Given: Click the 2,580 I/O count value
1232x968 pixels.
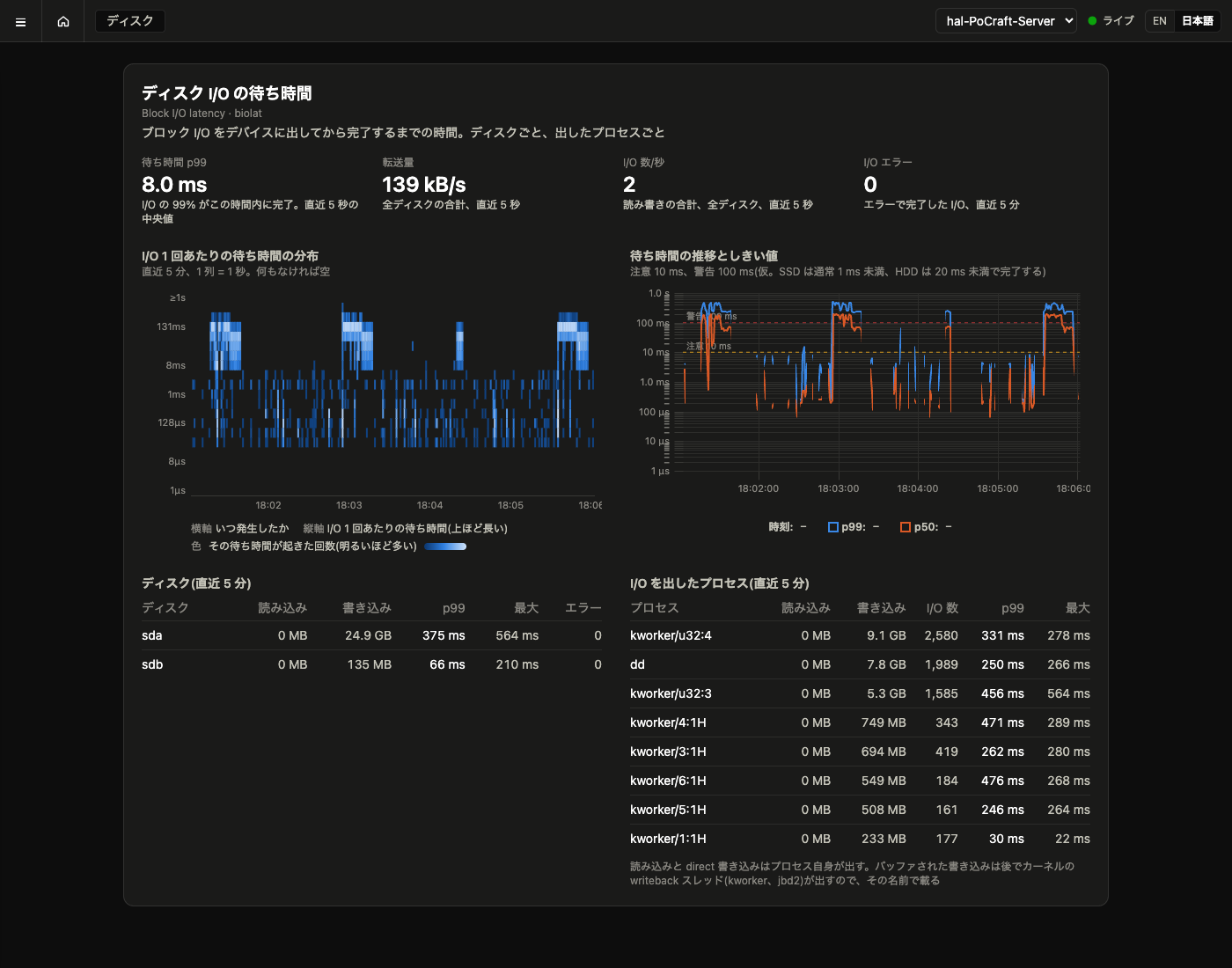Looking at the screenshot, I should point(942,635).
